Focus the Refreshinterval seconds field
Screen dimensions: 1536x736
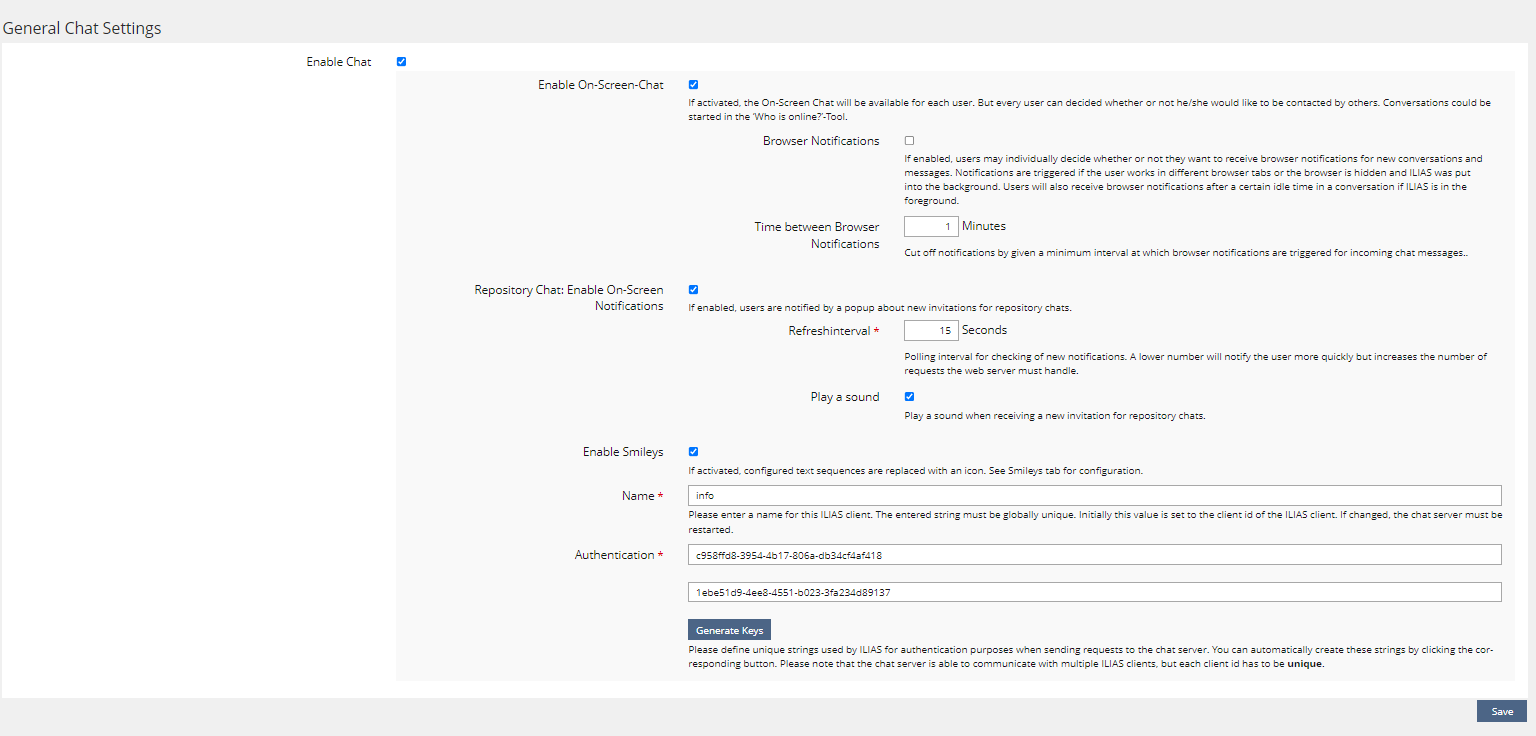(x=930, y=330)
